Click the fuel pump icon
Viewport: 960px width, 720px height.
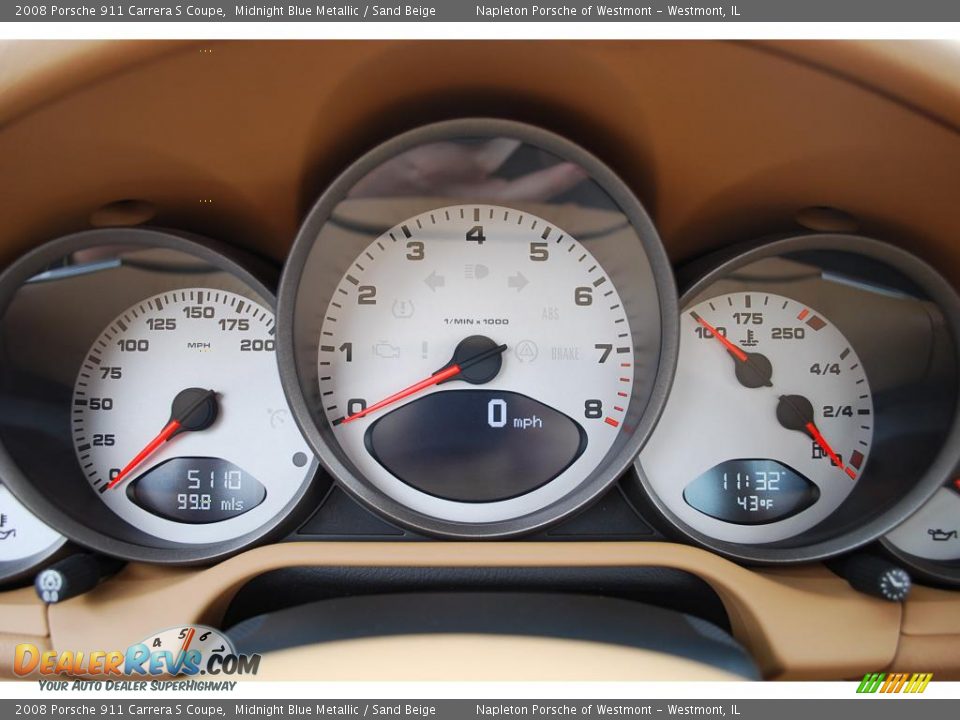[820, 450]
